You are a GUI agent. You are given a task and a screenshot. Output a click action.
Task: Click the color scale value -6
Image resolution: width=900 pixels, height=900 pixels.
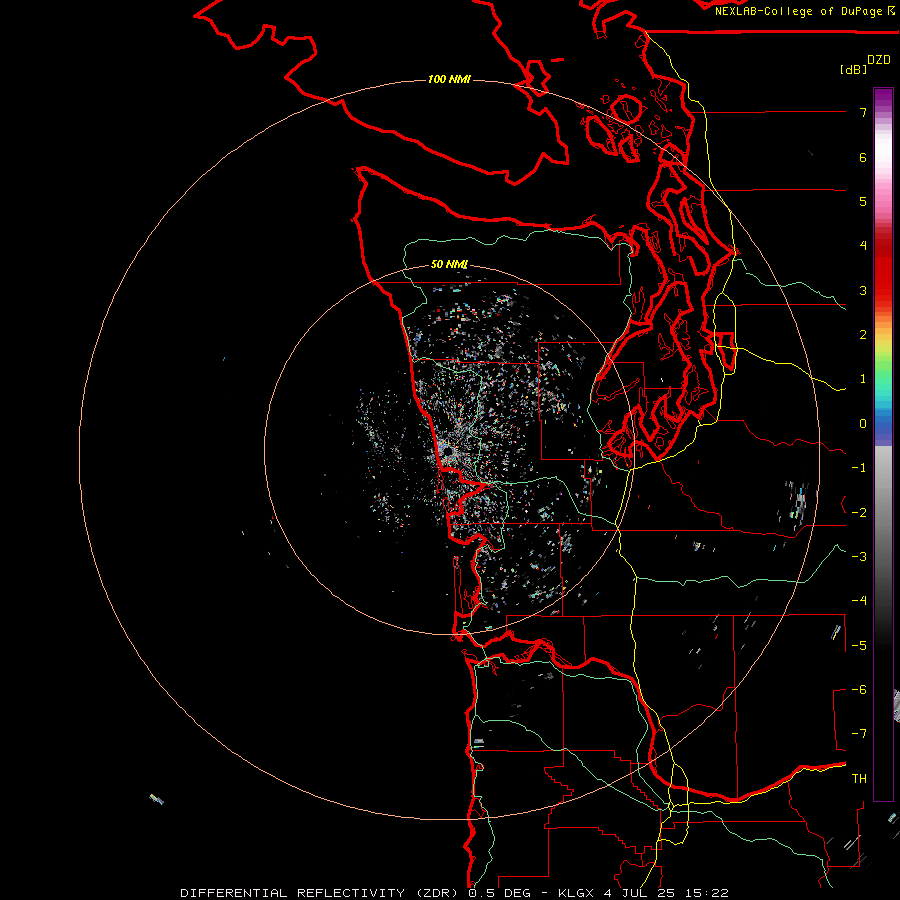coord(859,690)
